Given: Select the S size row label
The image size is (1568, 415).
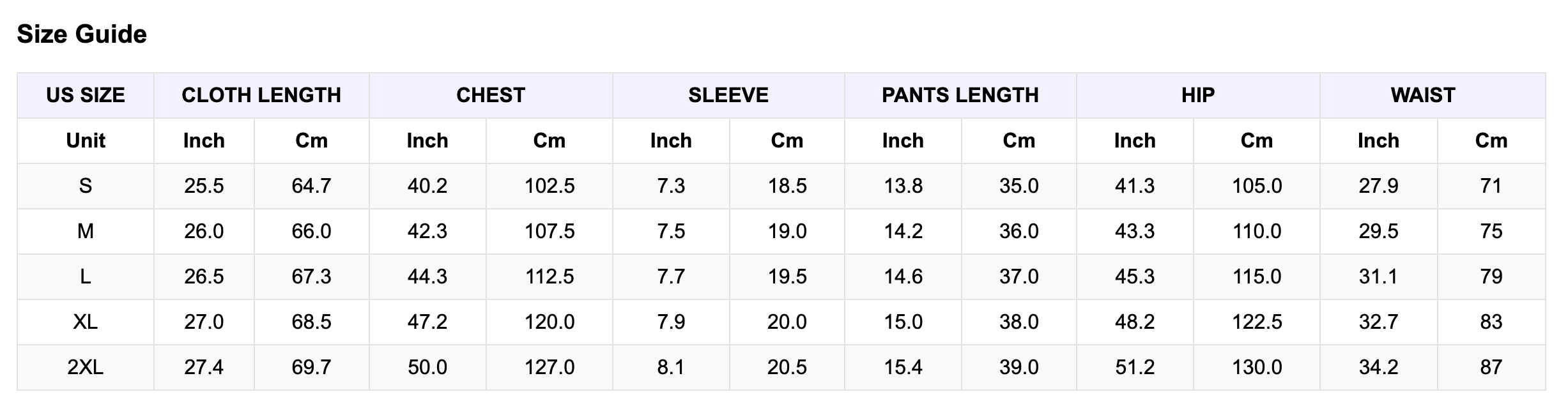Looking at the screenshot, I should 86,186.
